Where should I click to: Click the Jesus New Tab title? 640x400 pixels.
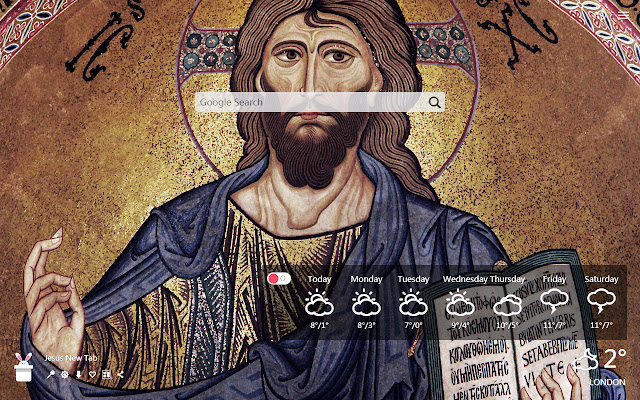click(71, 358)
